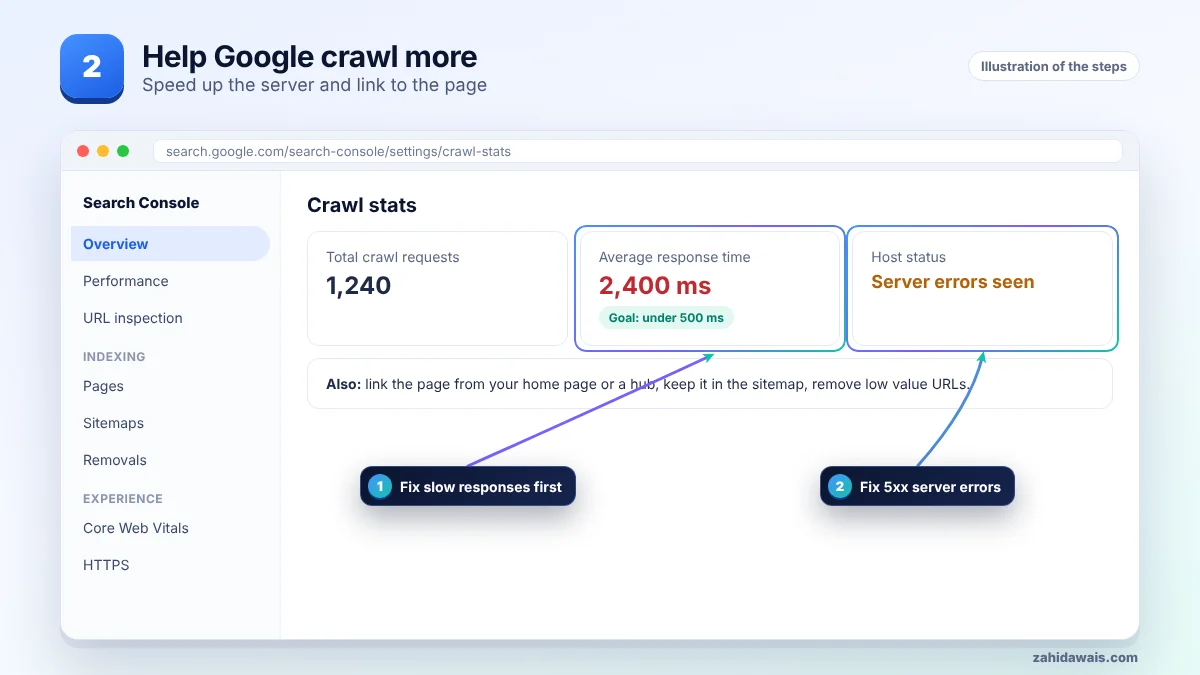Image resolution: width=1200 pixels, height=675 pixels.
Task: Click the 'EXPERIENCE' section label
Action: (x=122, y=498)
